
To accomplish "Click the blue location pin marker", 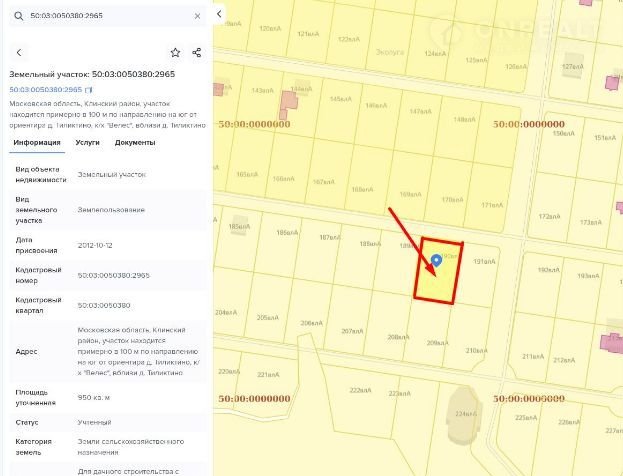I will click(436, 262).
